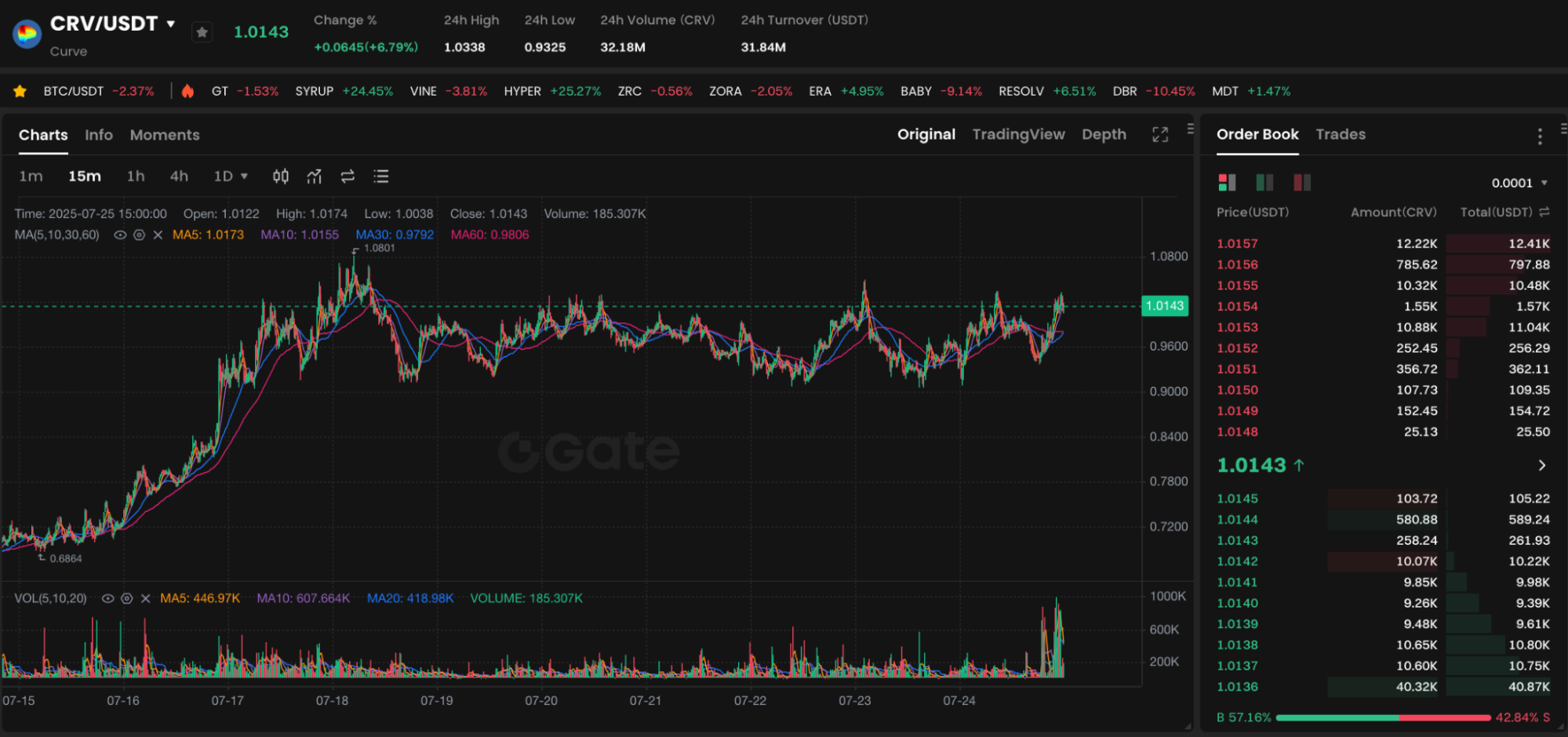This screenshot has width=1568, height=737.
Task: Expand chart to fullscreen
Action: click(x=1160, y=135)
